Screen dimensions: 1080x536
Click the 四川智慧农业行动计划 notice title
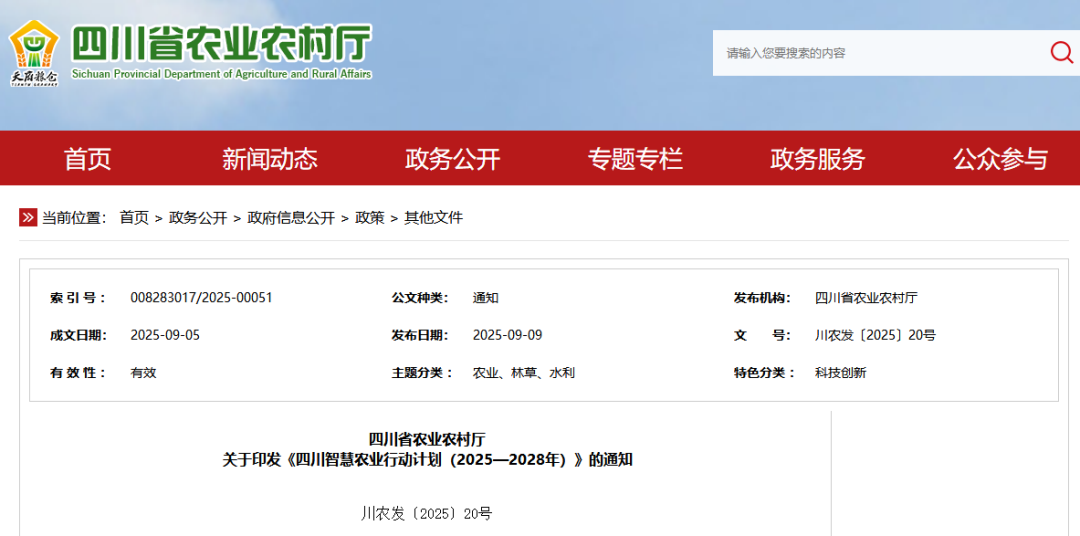[427, 460]
